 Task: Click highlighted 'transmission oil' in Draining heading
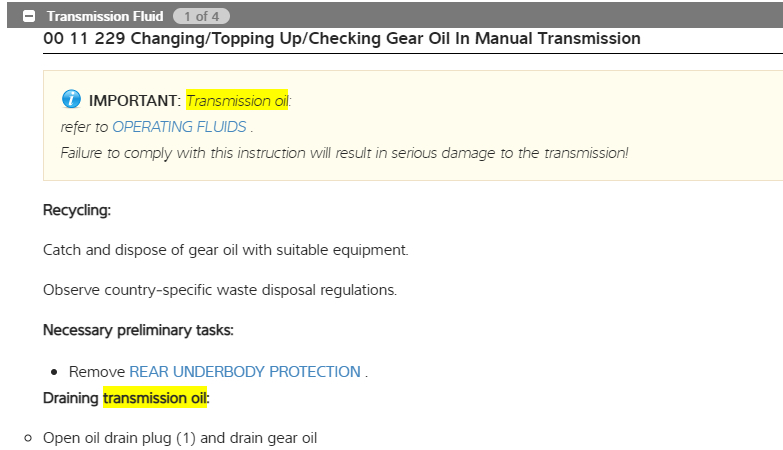[x=155, y=398]
